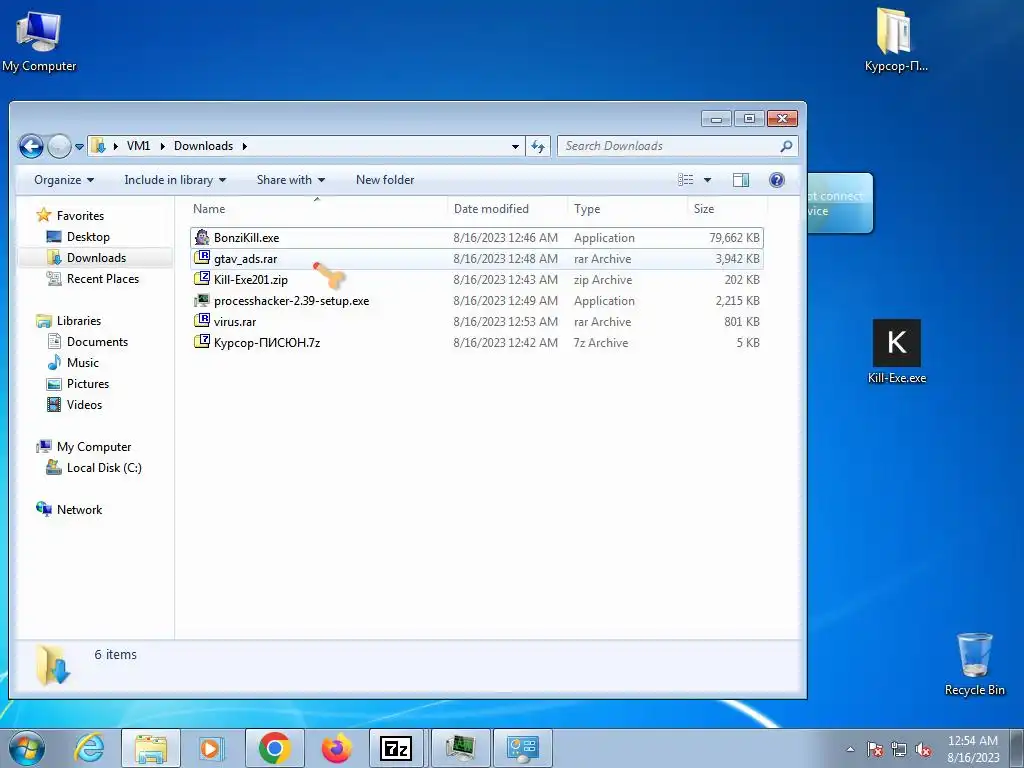This screenshot has width=1024, height=768.
Task: Click the Action Center flag tray icon
Action: point(875,749)
